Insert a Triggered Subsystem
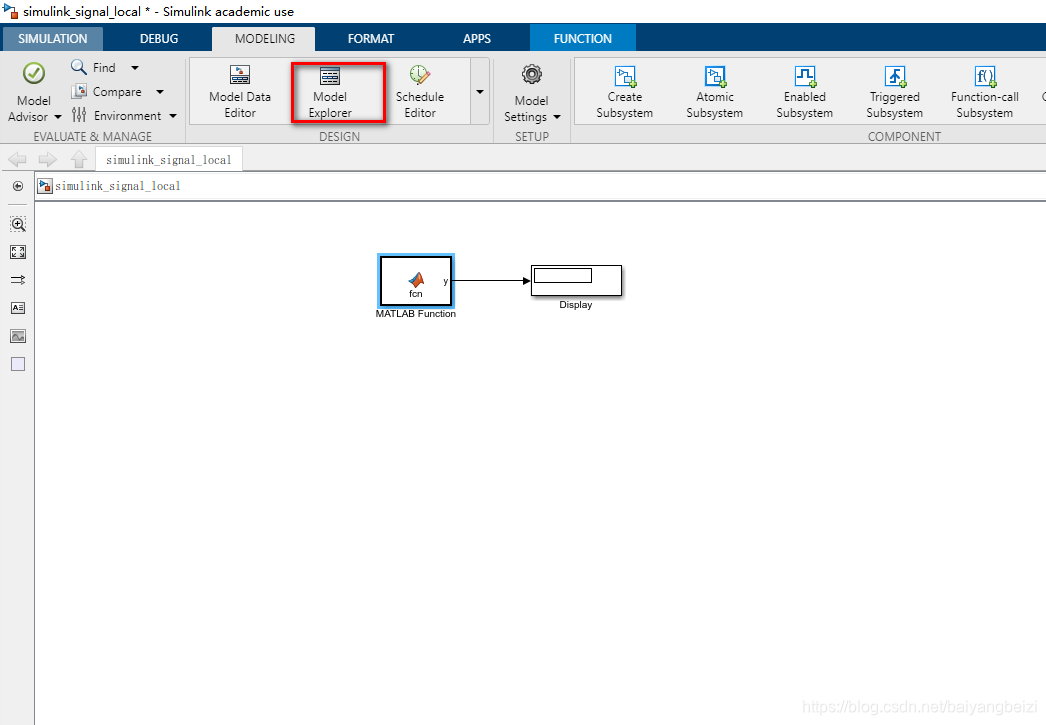 pyautogui.click(x=895, y=91)
